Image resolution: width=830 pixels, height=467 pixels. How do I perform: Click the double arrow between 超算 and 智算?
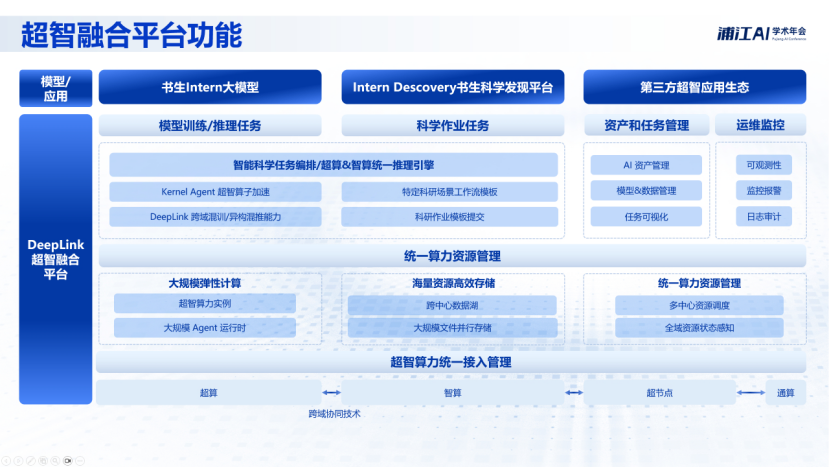(332, 393)
